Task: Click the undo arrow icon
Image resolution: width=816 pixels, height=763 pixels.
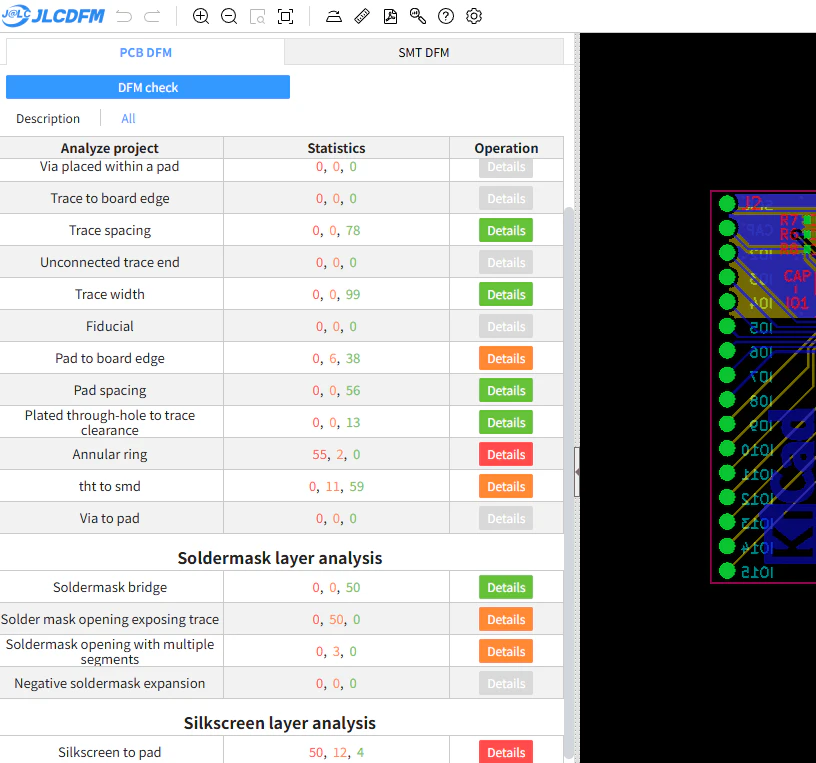Action: pyautogui.click(x=124, y=16)
